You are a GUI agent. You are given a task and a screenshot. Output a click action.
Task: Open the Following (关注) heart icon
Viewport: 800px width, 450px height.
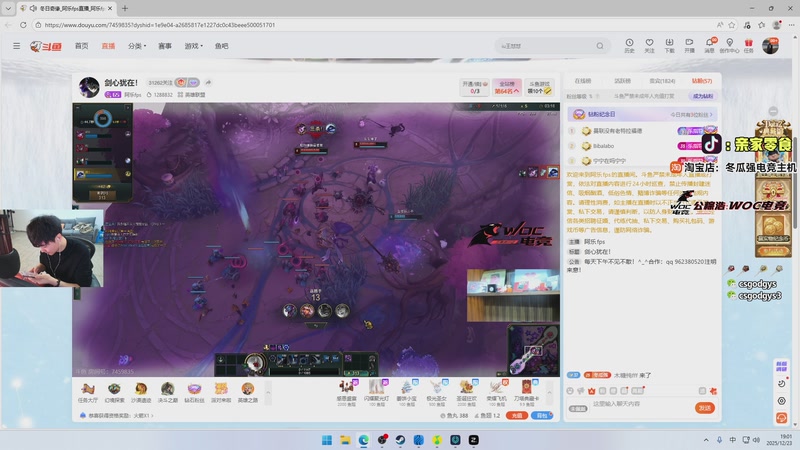coord(649,43)
